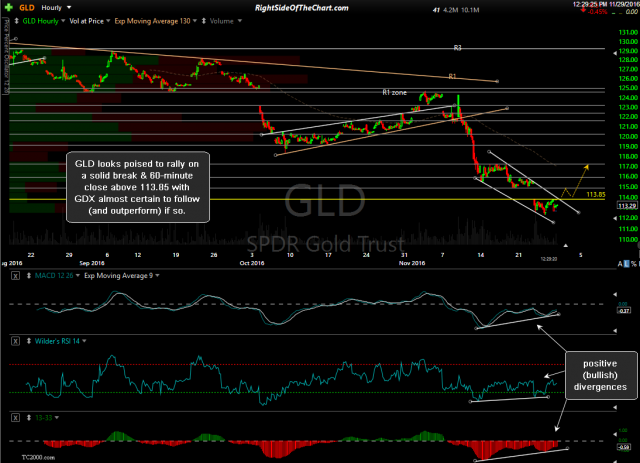Click the 113.29 current price label
Viewport: 640px width, 463px height.
pyautogui.click(x=627, y=206)
